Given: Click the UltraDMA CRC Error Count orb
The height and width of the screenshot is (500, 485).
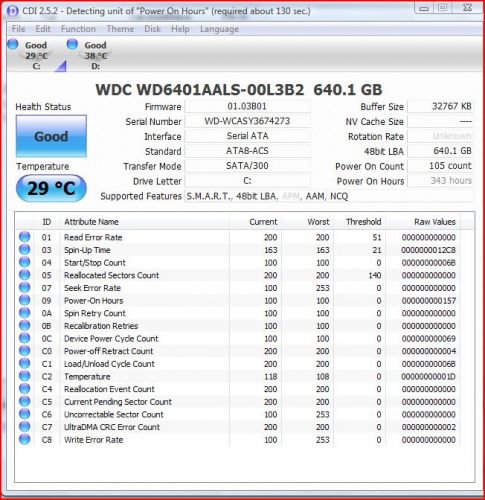Looking at the screenshot, I should coord(24,427).
